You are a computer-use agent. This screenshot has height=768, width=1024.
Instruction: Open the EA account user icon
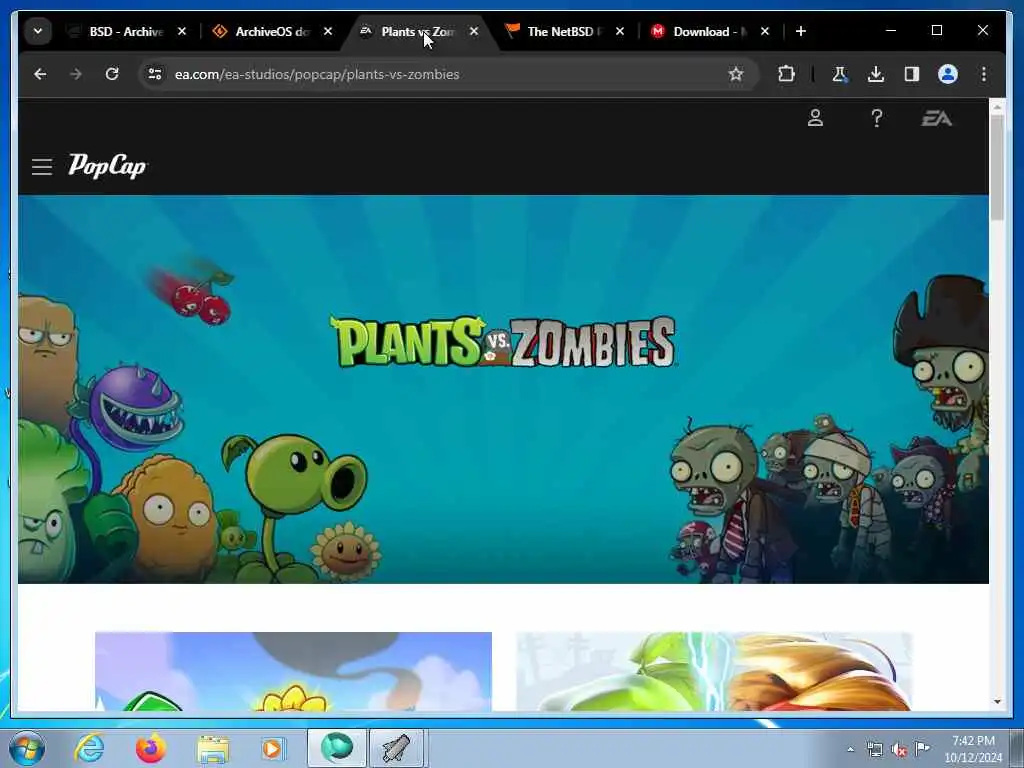pyautogui.click(x=815, y=118)
